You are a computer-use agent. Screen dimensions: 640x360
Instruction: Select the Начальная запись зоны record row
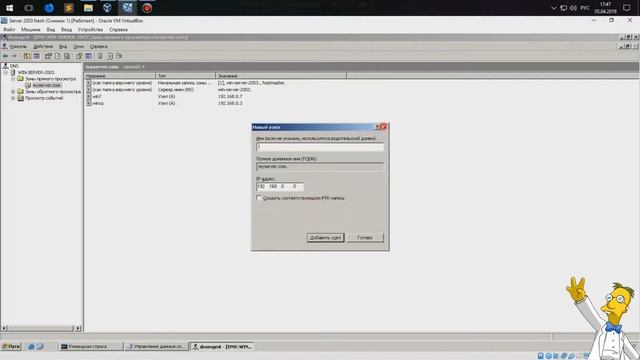point(185,83)
